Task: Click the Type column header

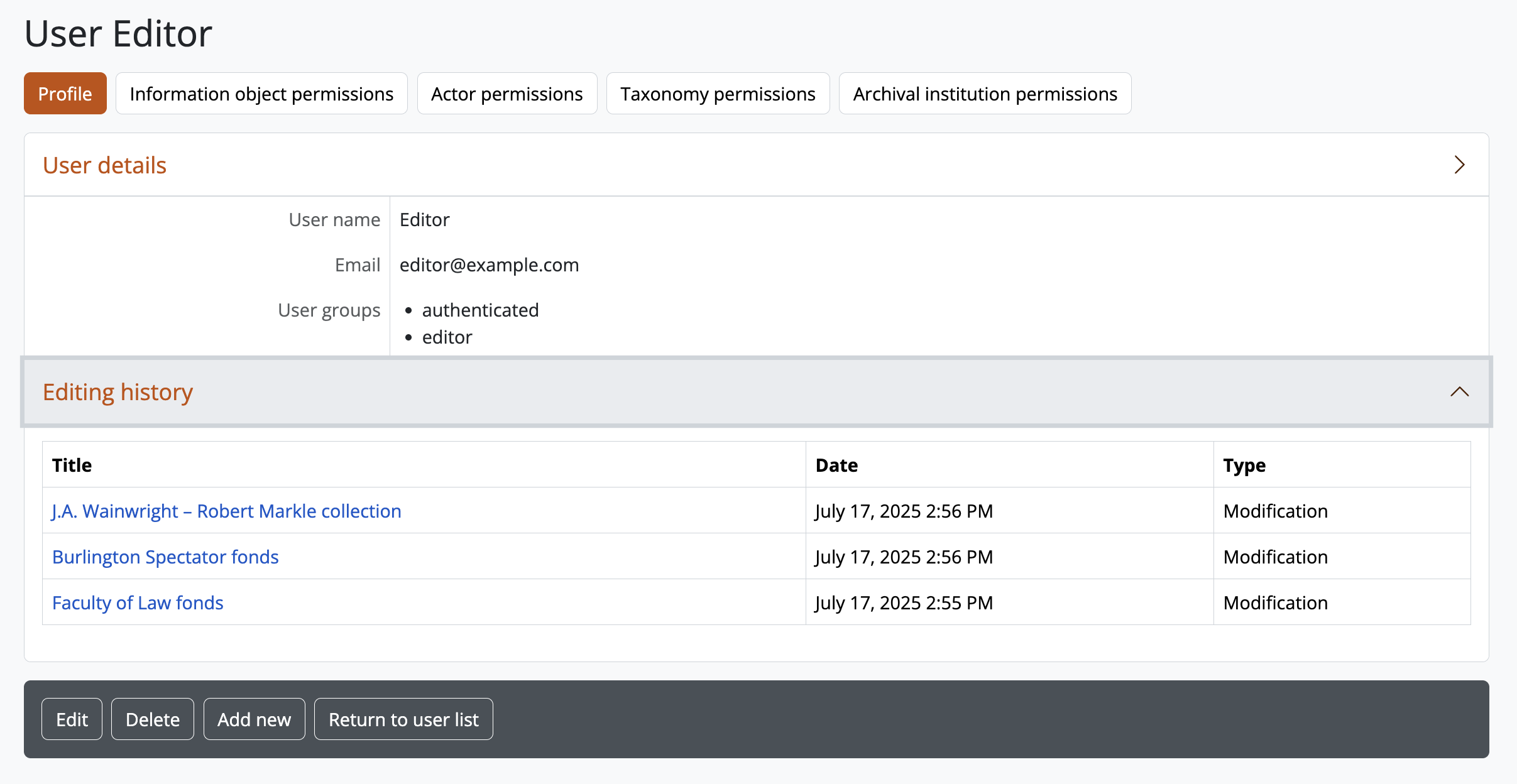Action: coord(1244,465)
